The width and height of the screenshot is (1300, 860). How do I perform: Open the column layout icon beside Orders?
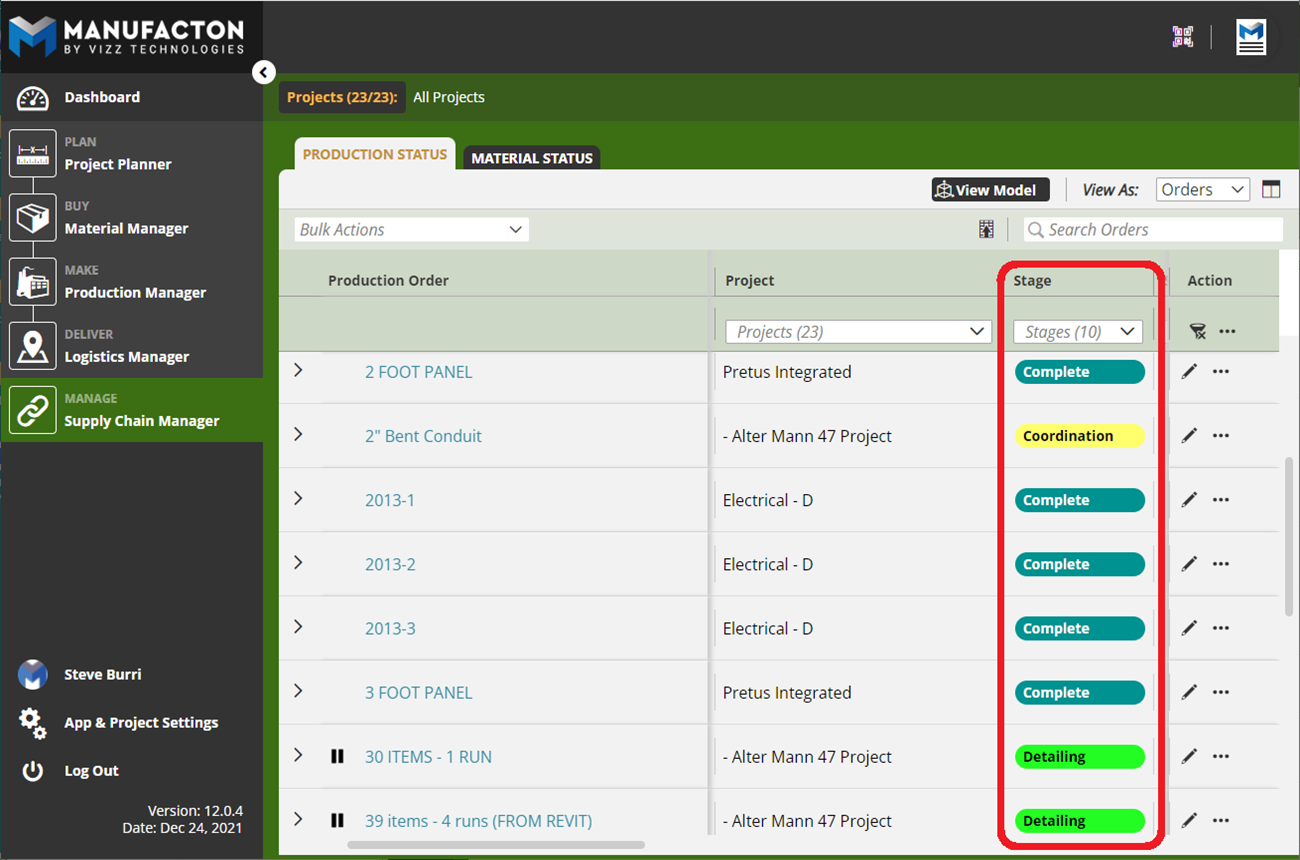pos(1271,190)
